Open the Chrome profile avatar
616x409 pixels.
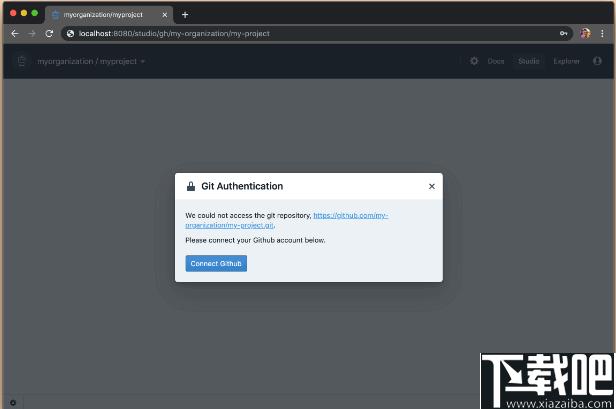pos(585,33)
